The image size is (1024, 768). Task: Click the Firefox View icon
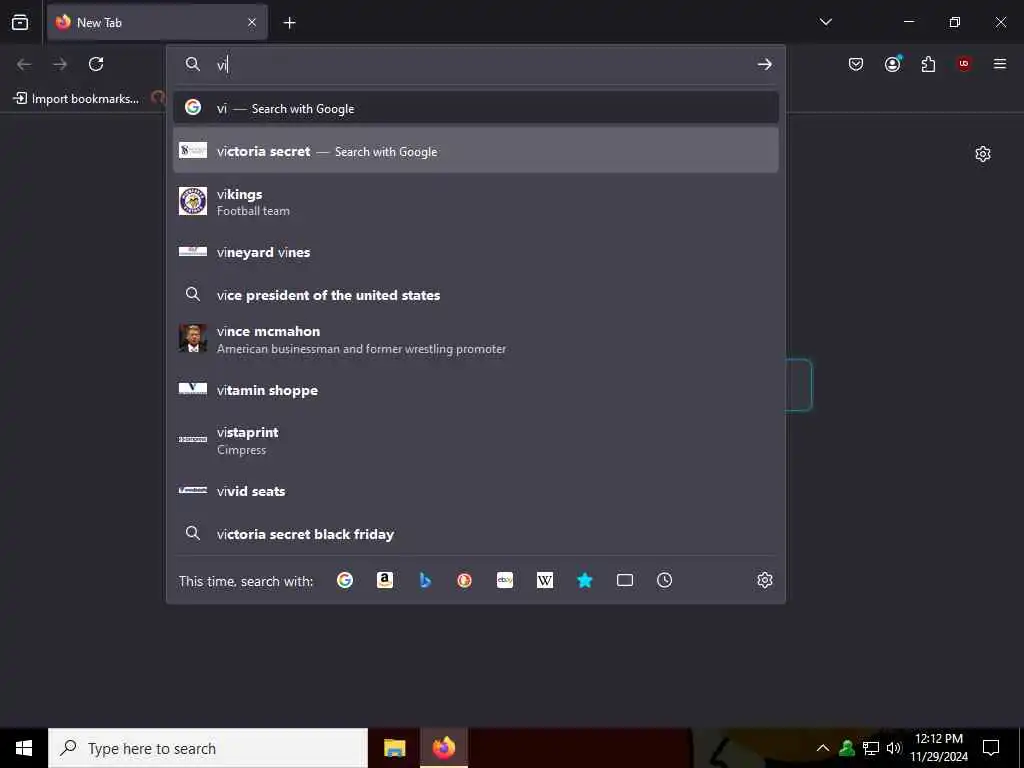(20, 22)
